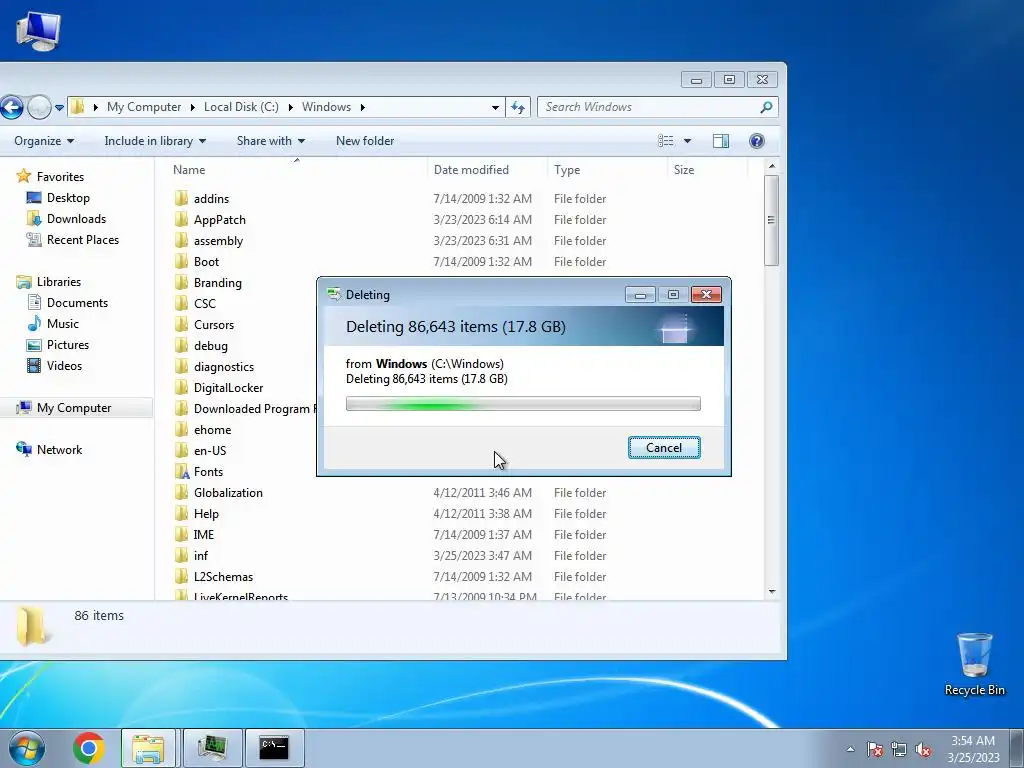
Task: Open the address bar history dropdown
Action: [495, 107]
